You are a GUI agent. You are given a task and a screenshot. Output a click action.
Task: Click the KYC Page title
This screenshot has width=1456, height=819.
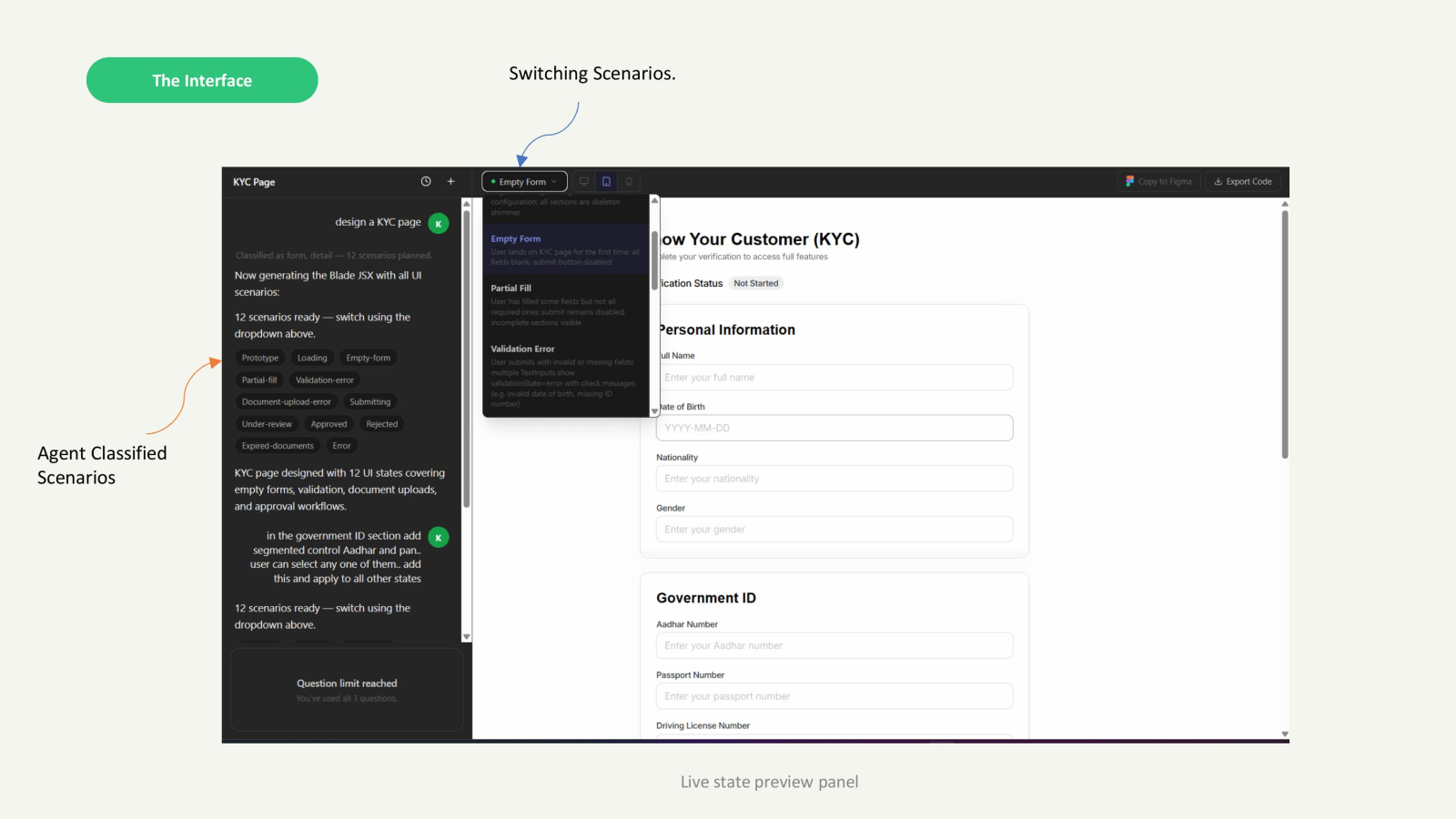tap(254, 182)
